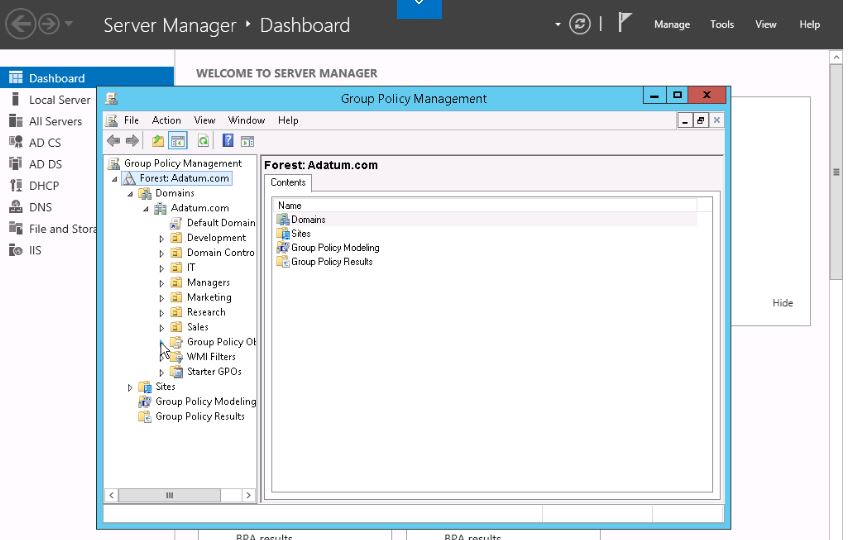
Task: Expand the Managers OU
Action: [161, 283]
